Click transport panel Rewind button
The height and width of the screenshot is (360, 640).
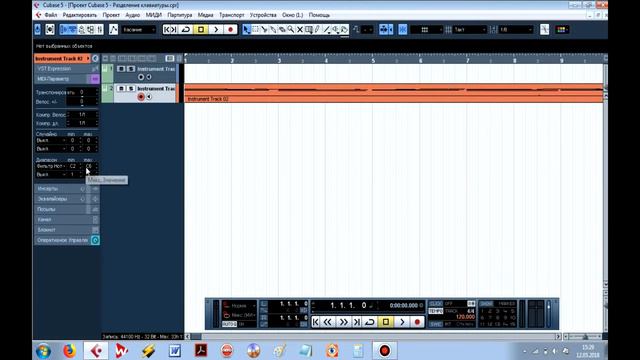[328, 322]
